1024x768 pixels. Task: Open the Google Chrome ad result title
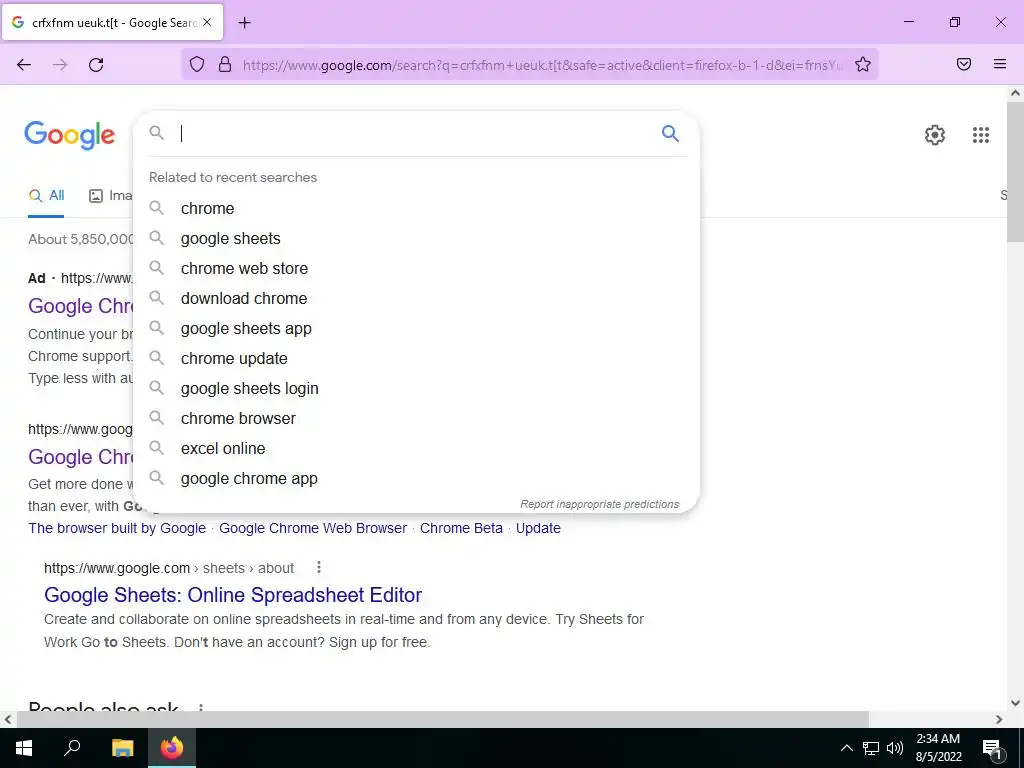click(x=80, y=306)
